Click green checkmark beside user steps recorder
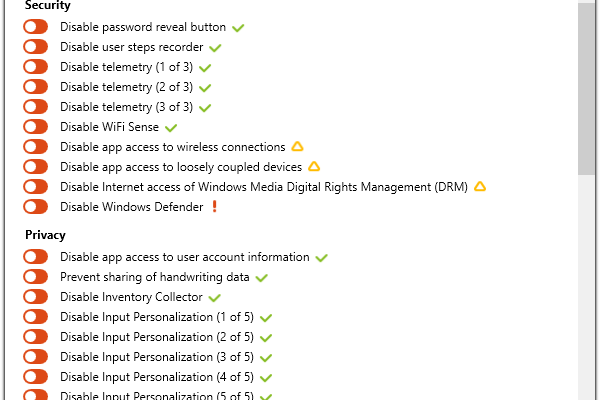 coord(216,47)
